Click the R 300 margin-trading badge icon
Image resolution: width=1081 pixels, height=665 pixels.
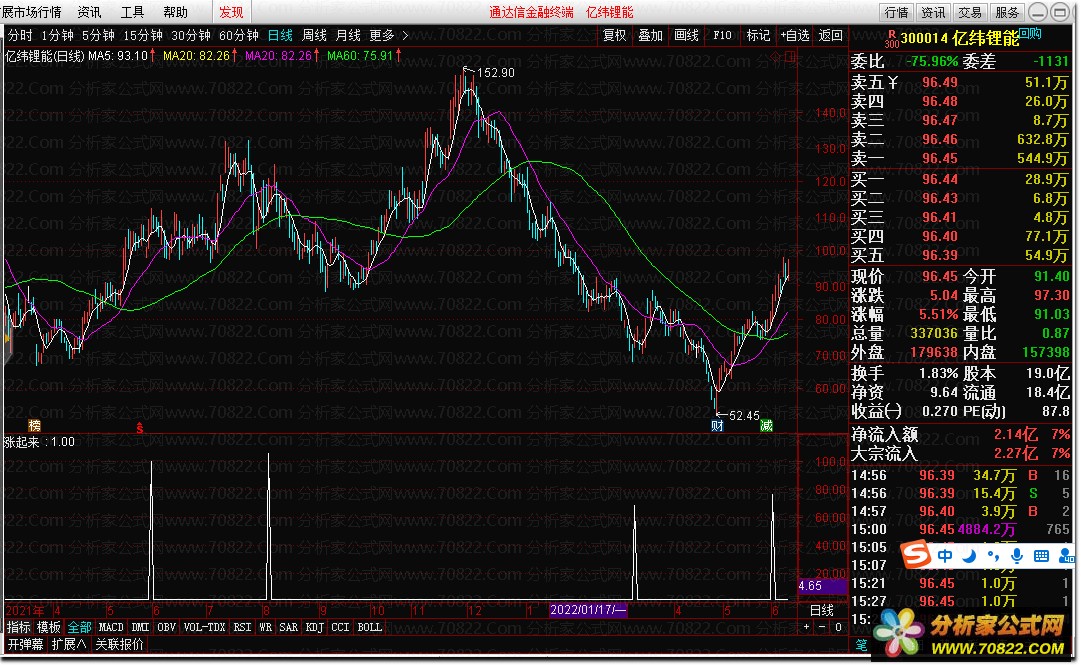pos(891,39)
